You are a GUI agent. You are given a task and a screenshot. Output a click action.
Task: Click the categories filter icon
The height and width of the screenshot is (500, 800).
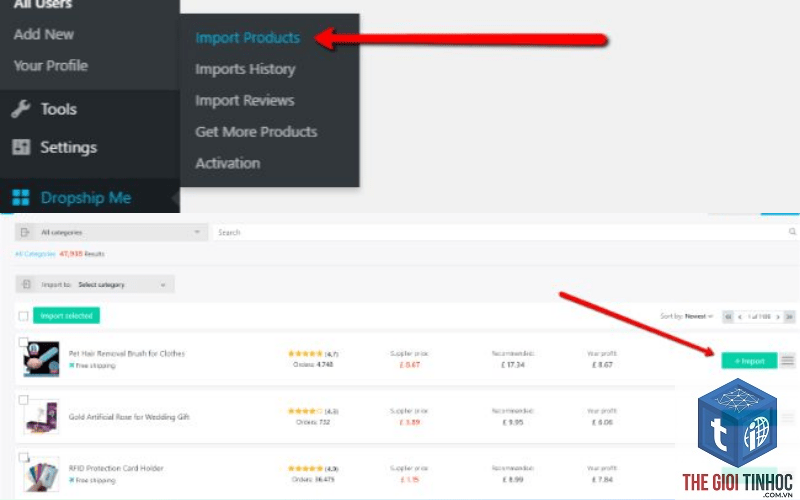(25, 233)
